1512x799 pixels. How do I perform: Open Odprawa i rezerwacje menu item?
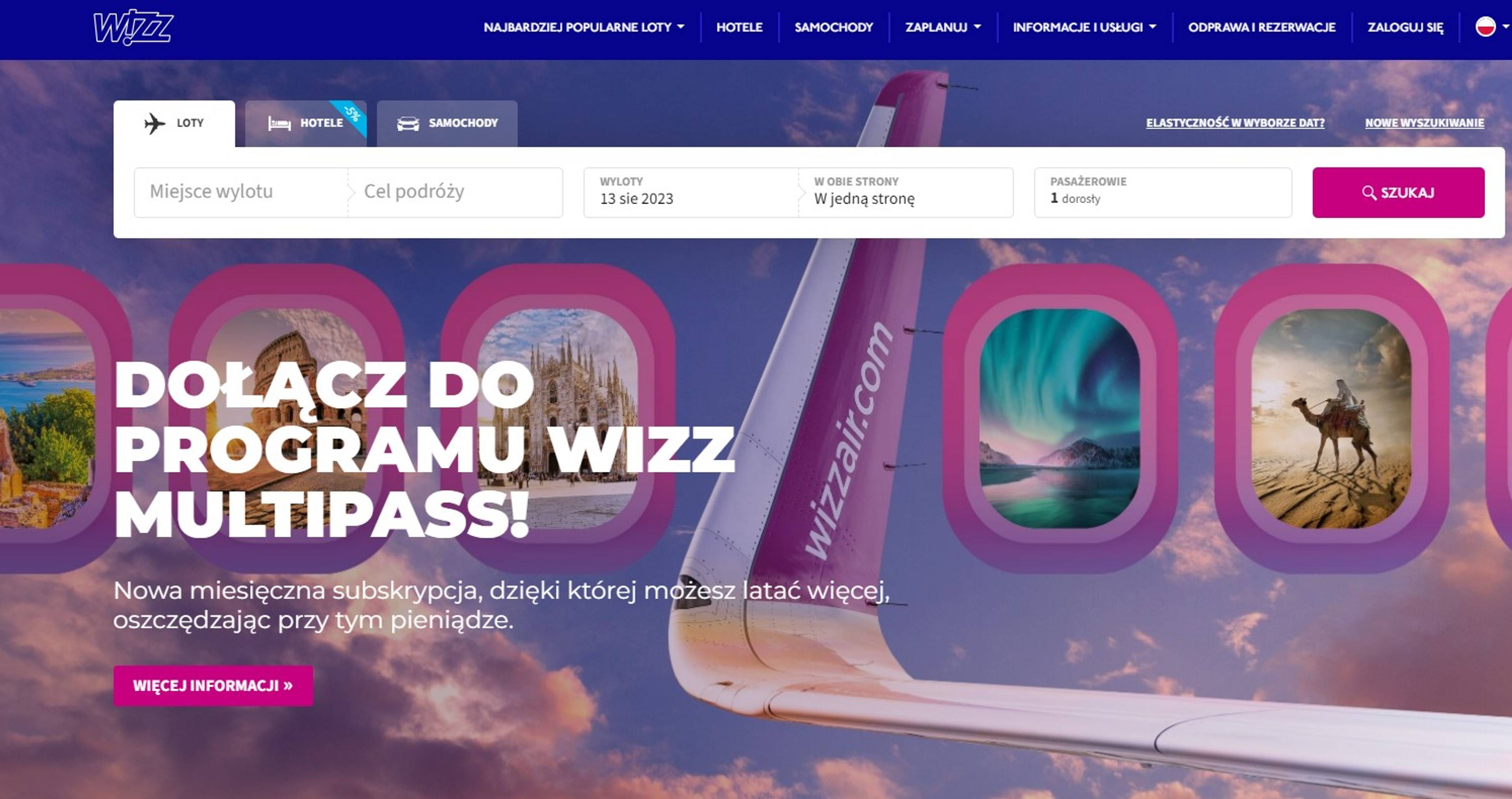pos(1262,27)
